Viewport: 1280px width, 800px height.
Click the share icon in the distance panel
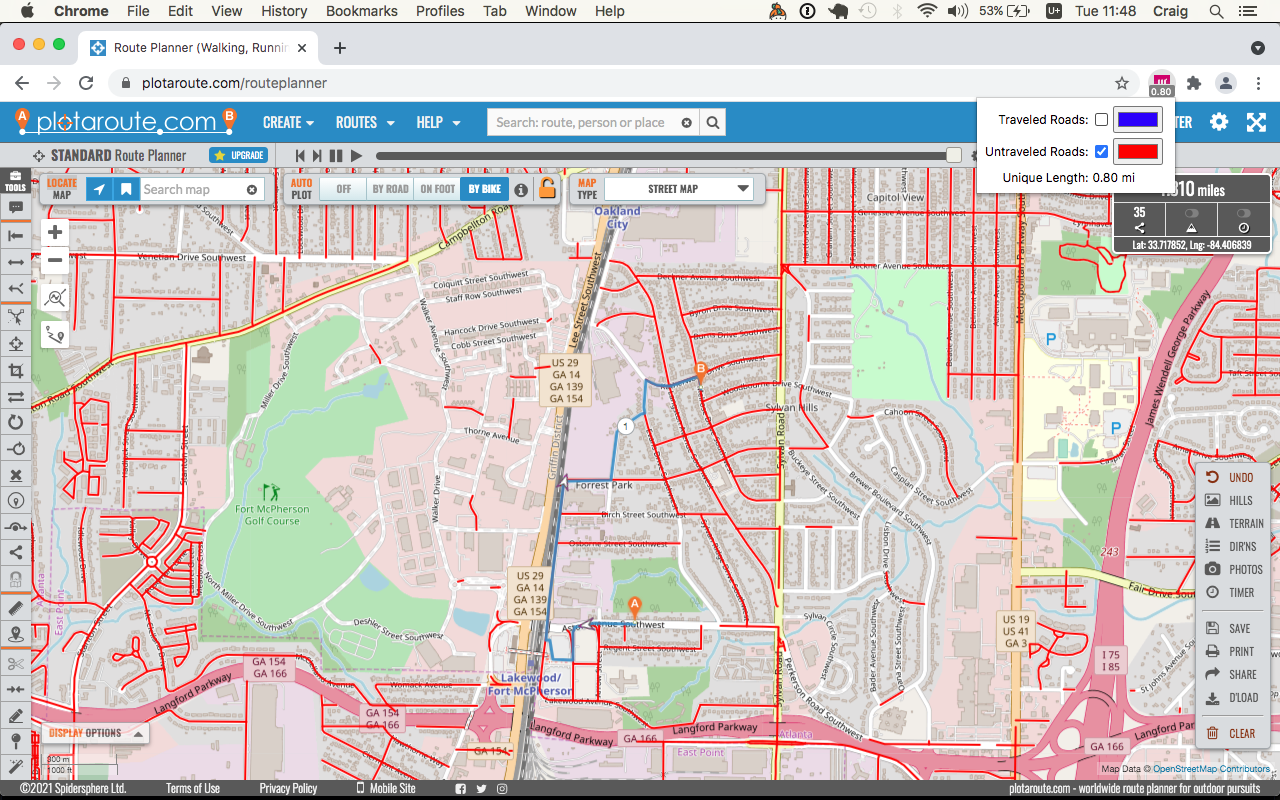coord(1140,227)
